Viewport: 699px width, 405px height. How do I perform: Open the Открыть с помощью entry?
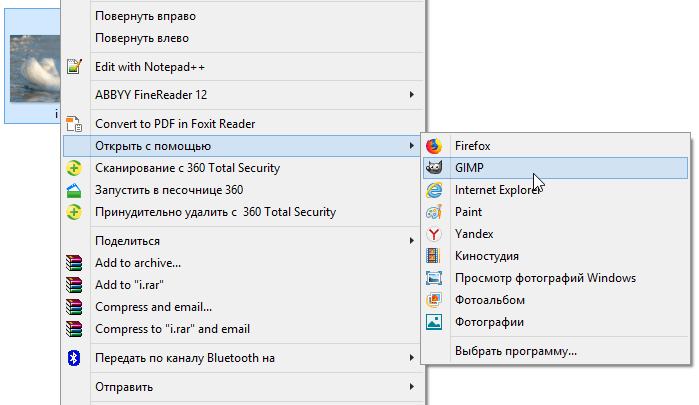243,146
